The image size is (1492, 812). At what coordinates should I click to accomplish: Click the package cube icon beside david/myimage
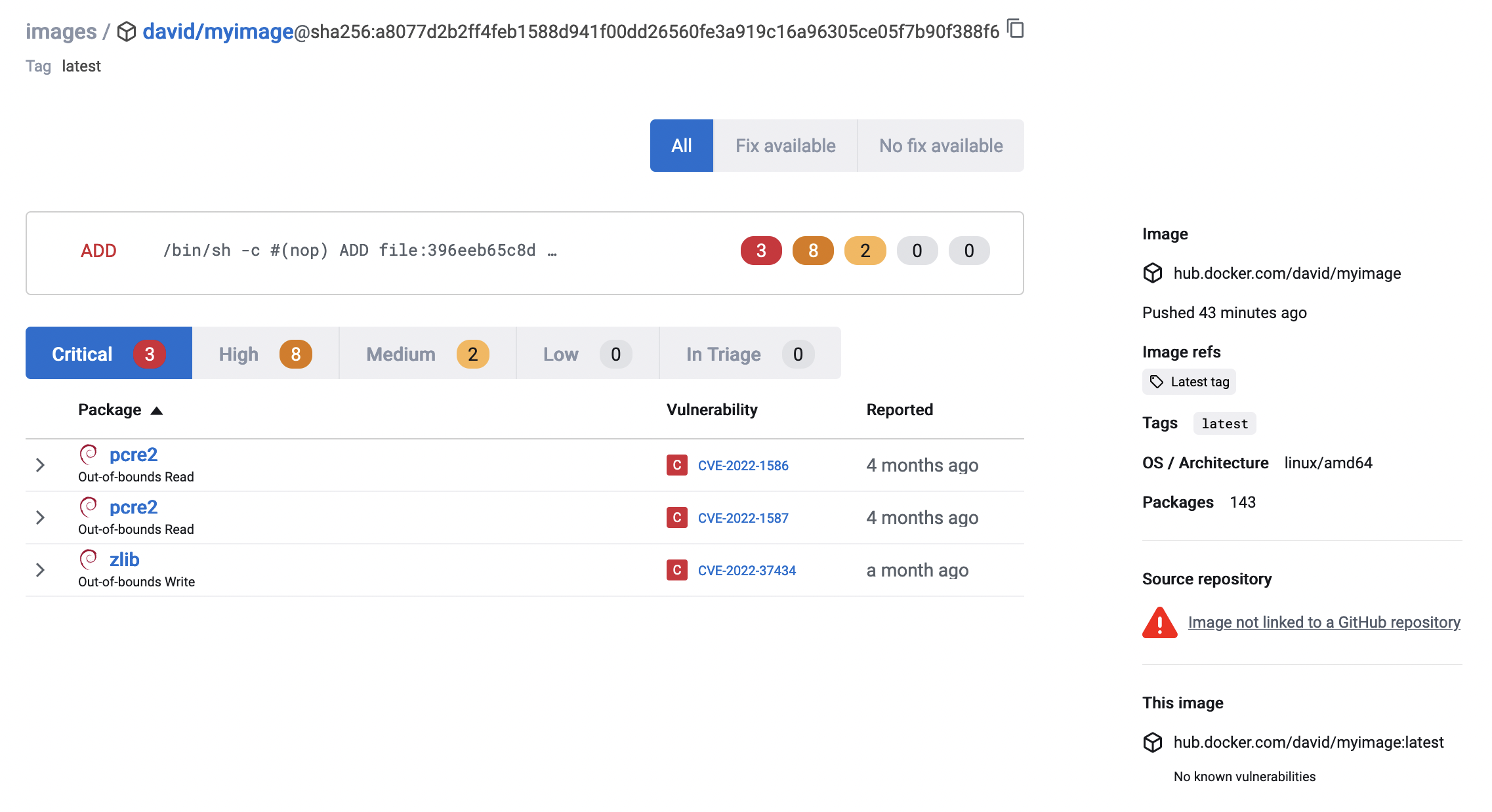pyautogui.click(x=127, y=31)
